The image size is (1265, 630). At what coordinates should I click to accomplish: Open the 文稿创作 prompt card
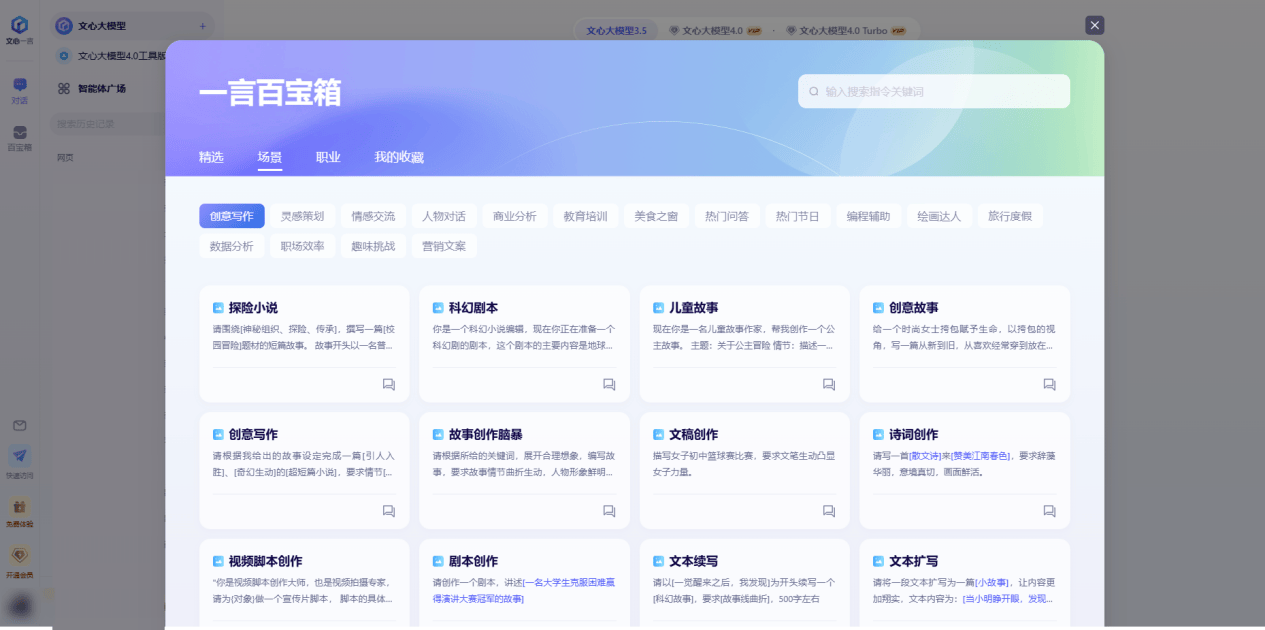[744, 460]
